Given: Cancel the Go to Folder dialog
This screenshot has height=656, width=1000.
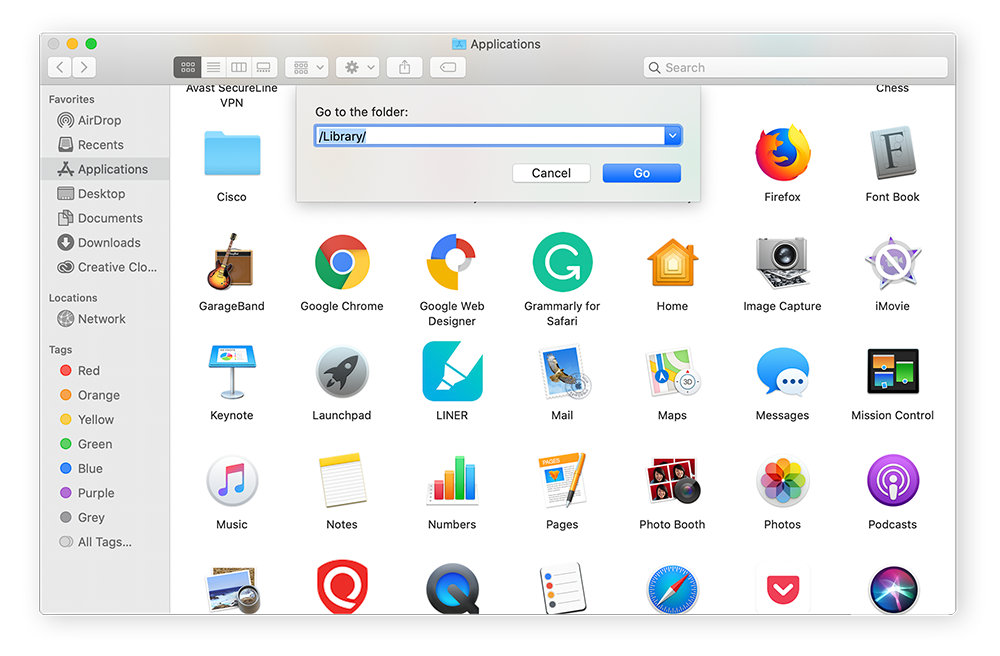Looking at the screenshot, I should (x=551, y=172).
